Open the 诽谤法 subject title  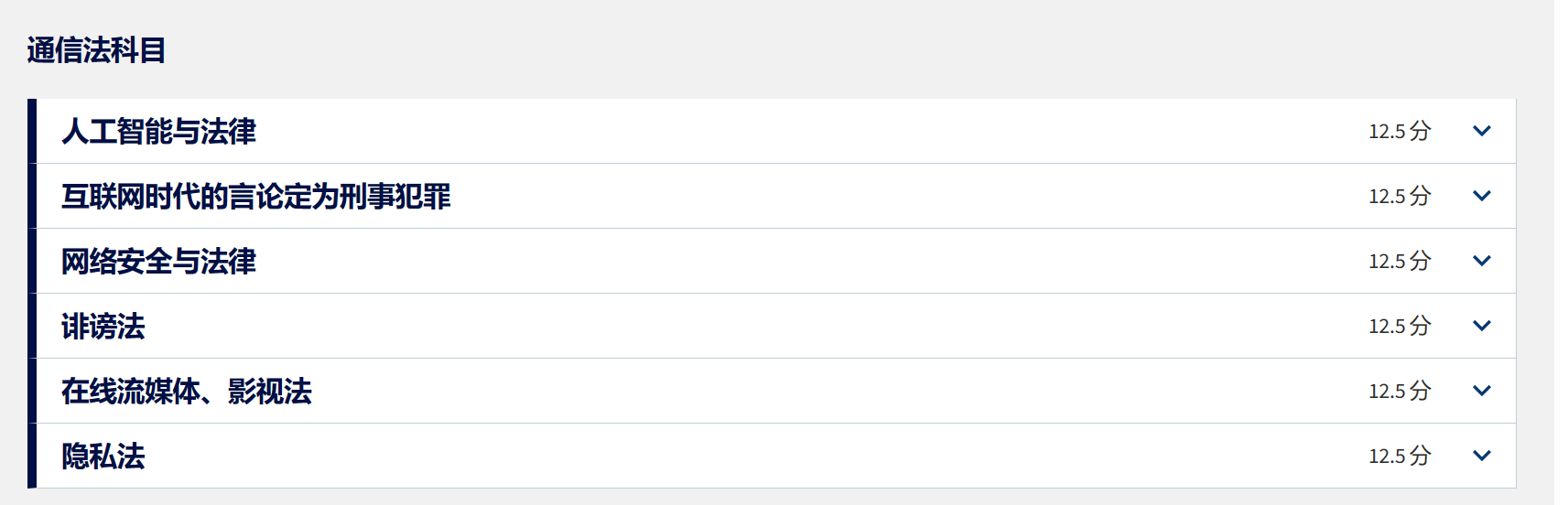click(x=103, y=327)
